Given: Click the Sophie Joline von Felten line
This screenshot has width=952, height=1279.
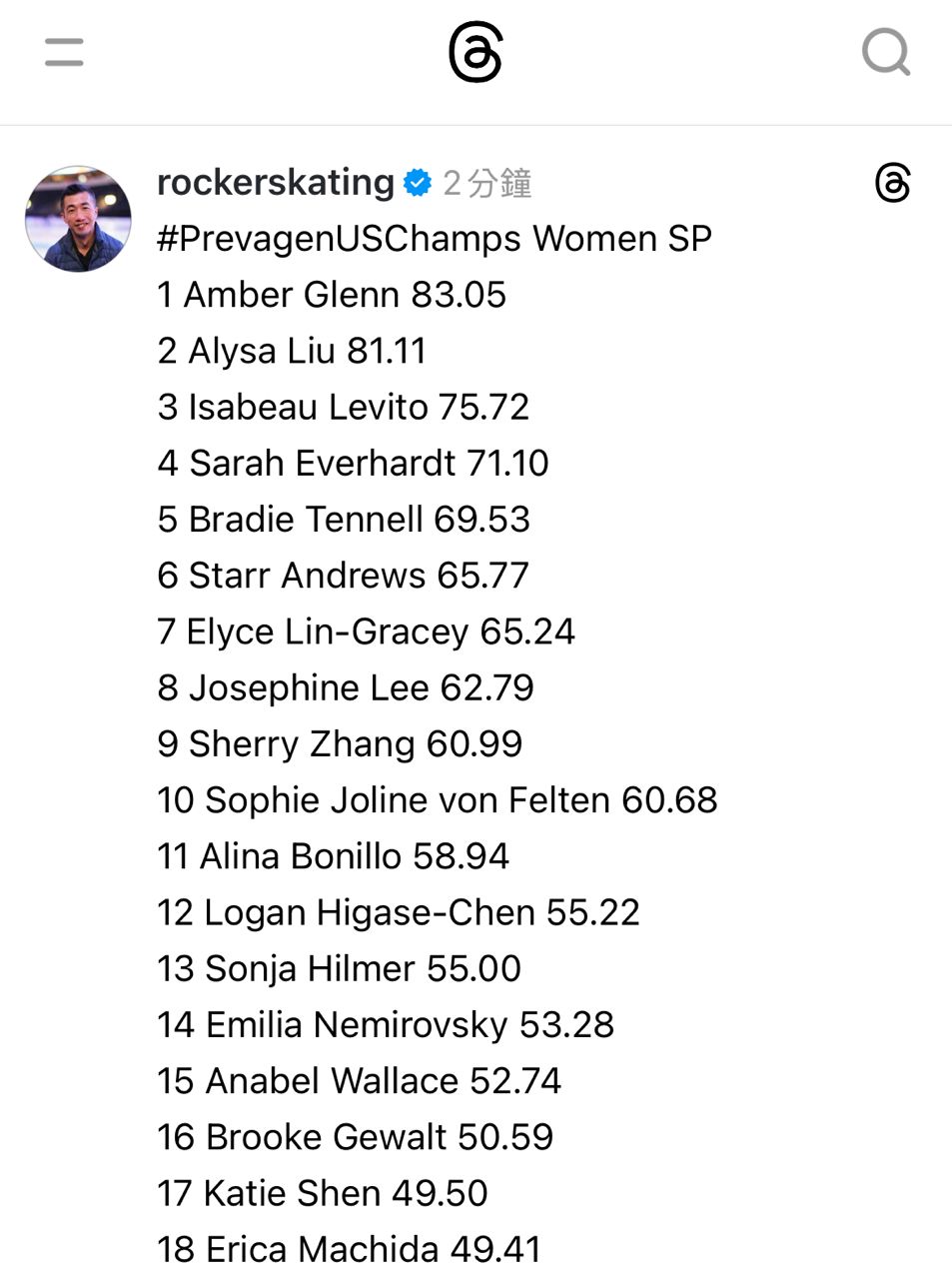Looking at the screenshot, I should click(437, 799).
